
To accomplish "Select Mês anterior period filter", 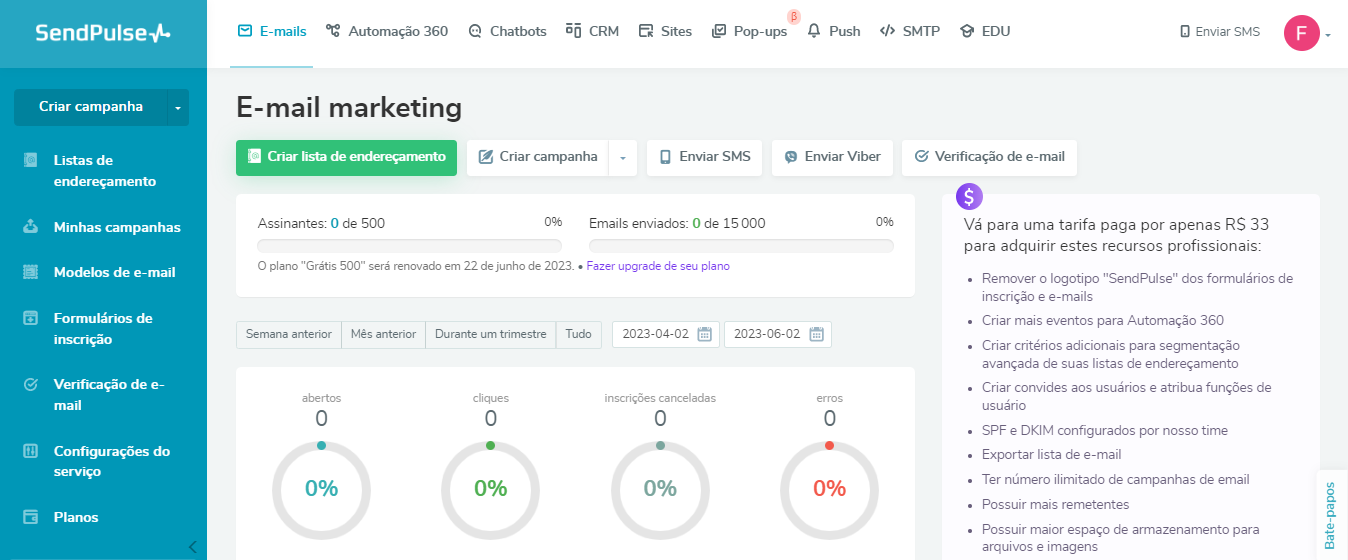I will click(x=384, y=334).
